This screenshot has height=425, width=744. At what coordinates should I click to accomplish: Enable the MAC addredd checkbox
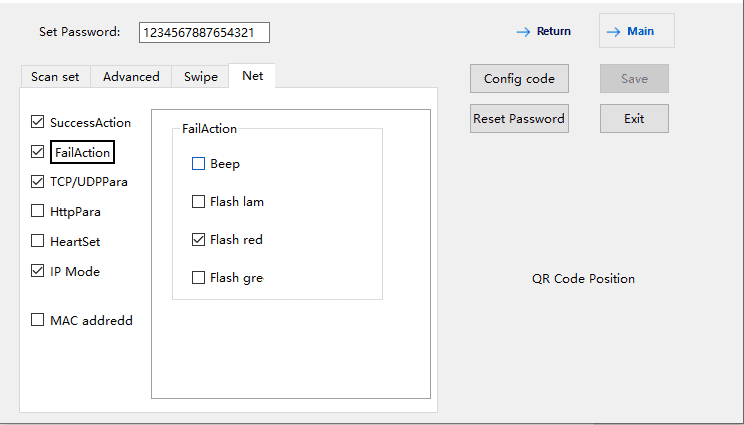38,320
